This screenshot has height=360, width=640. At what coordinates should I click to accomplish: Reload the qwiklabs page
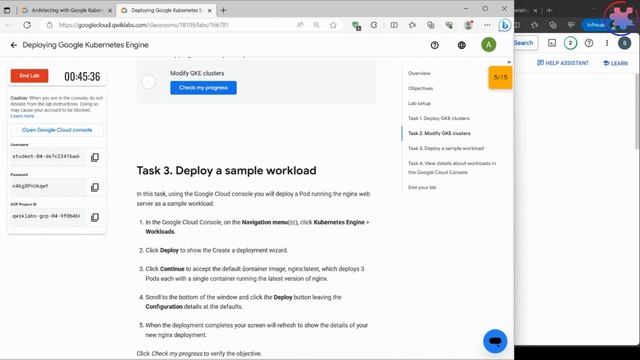coord(27,25)
